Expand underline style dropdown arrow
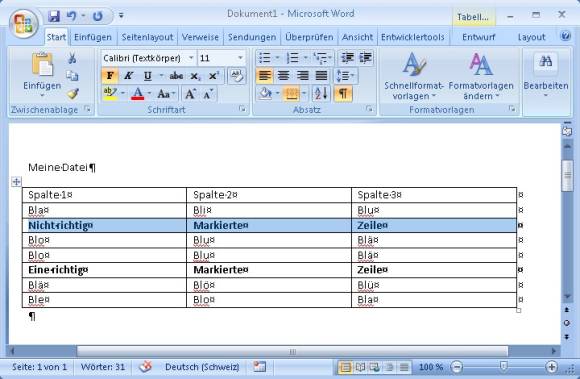 pos(161,76)
